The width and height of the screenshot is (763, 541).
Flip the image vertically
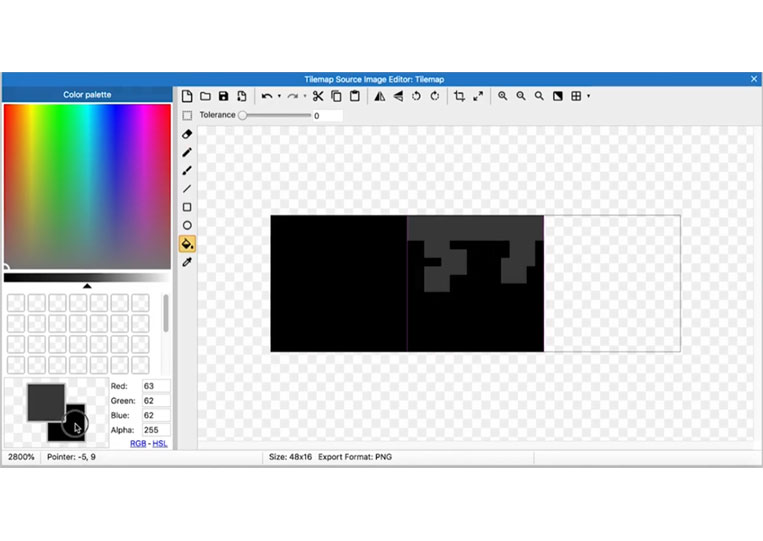[x=398, y=96]
